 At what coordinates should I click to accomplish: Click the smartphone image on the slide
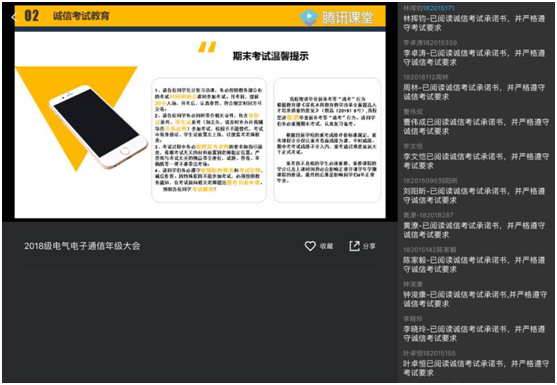pyautogui.click(x=98, y=126)
